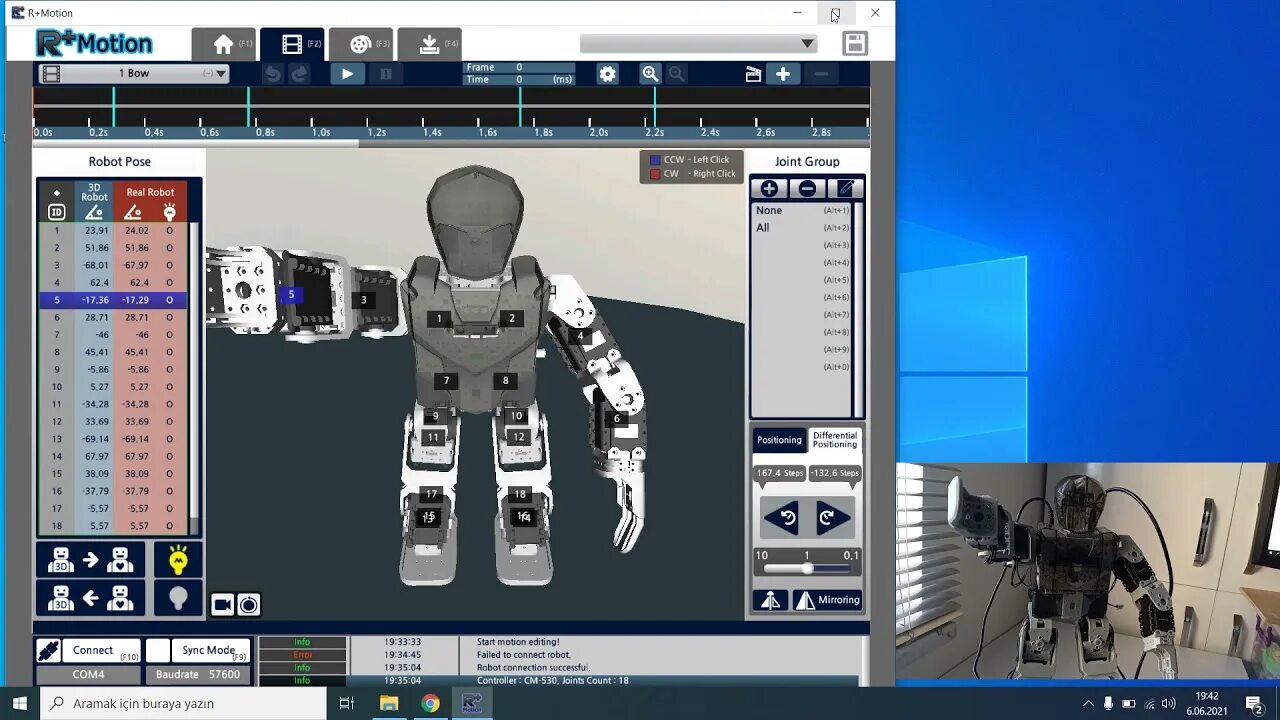This screenshot has height=720, width=1280.
Task: Select key frame marker near 1.7s
Action: 520,107
